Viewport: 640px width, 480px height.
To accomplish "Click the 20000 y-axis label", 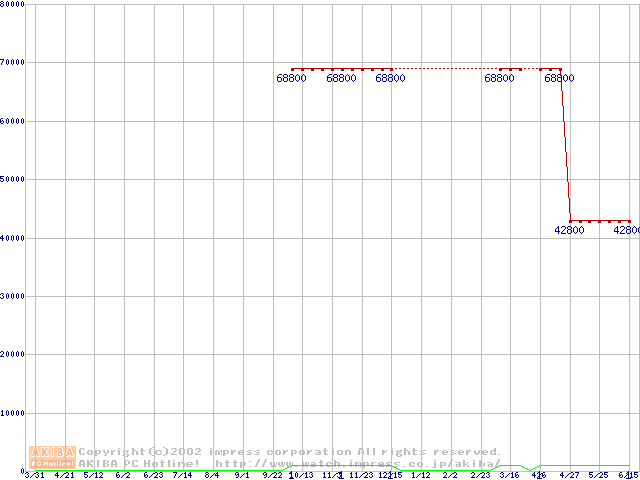I will 12,355.
